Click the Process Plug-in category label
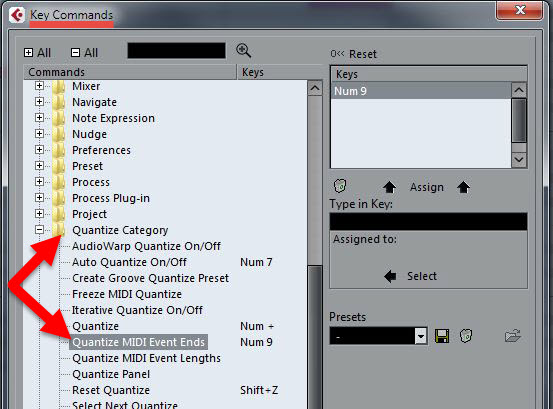Screen dimensions: 553x409 [111, 198]
